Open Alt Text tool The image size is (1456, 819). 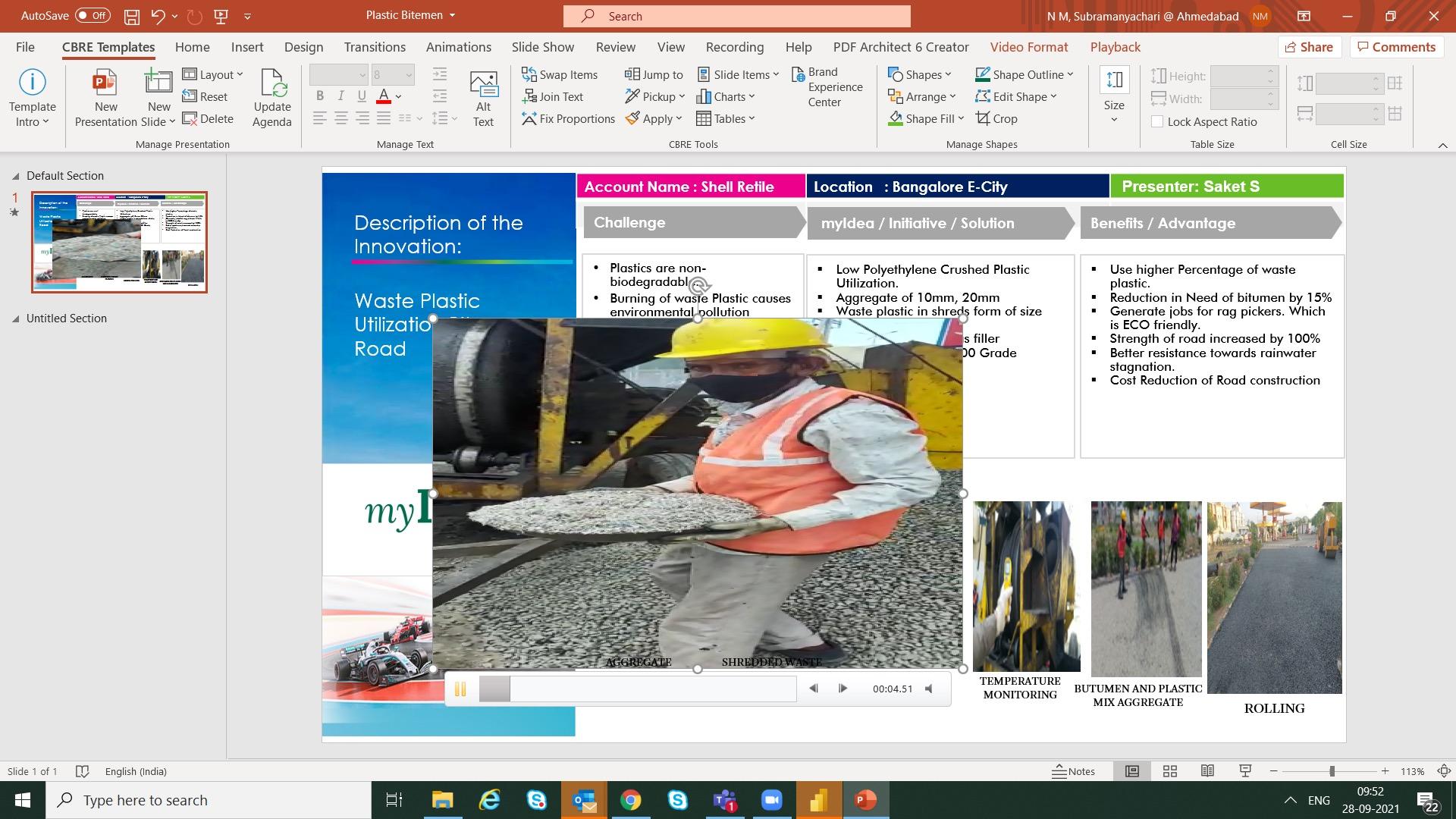click(483, 99)
